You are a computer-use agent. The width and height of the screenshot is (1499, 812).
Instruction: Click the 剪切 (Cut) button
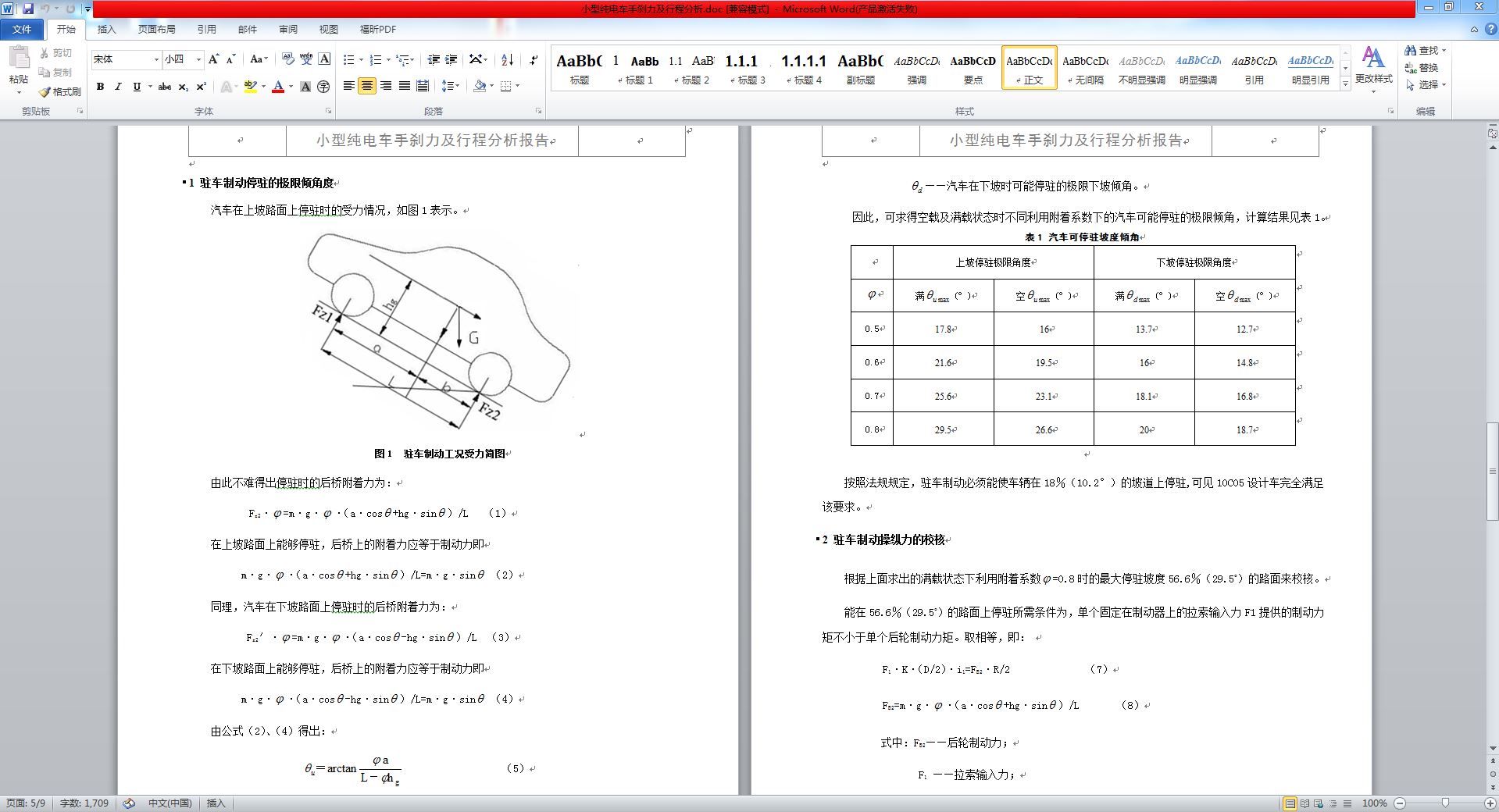point(56,53)
